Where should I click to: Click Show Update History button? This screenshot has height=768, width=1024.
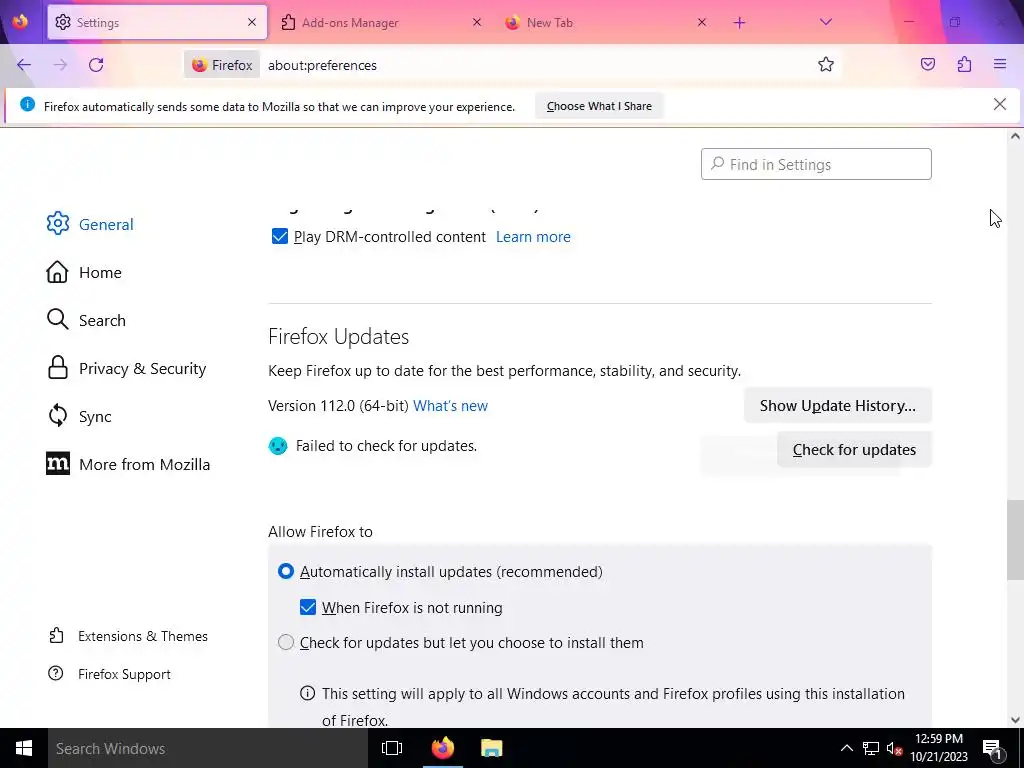pos(837,406)
